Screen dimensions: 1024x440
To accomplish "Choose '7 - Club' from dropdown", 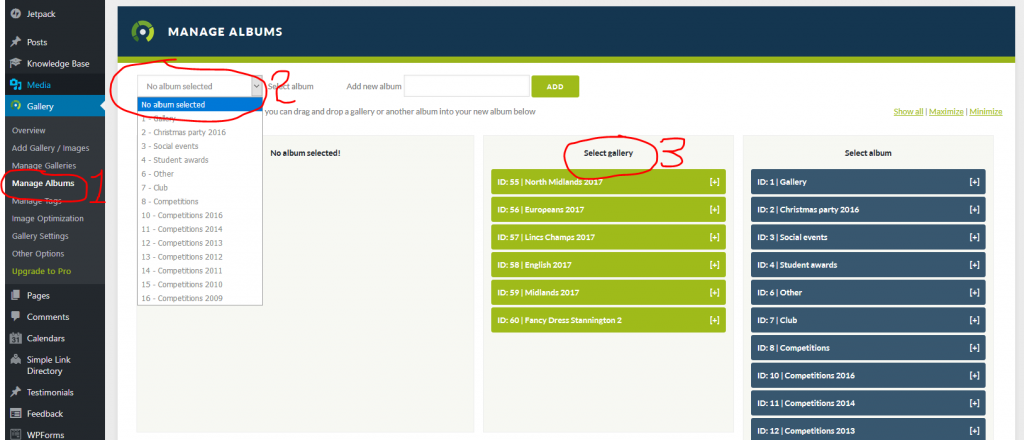I will [200, 187].
